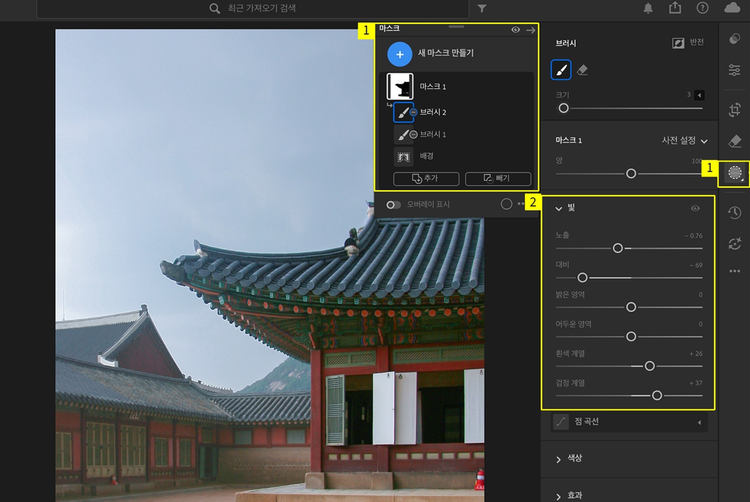The height and width of the screenshot is (502, 750).
Task: Open the 사전 설정 preset dropdown
Action: [684, 141]
